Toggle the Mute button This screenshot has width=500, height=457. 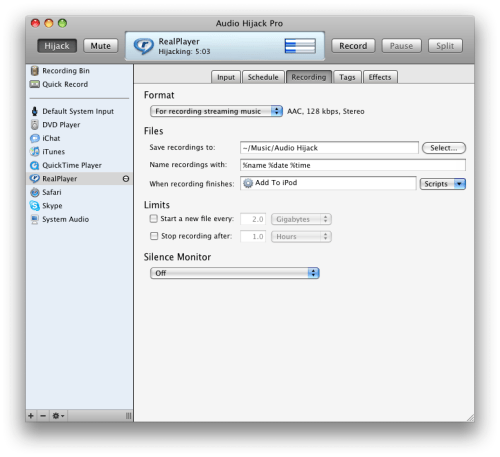point(101,46)
